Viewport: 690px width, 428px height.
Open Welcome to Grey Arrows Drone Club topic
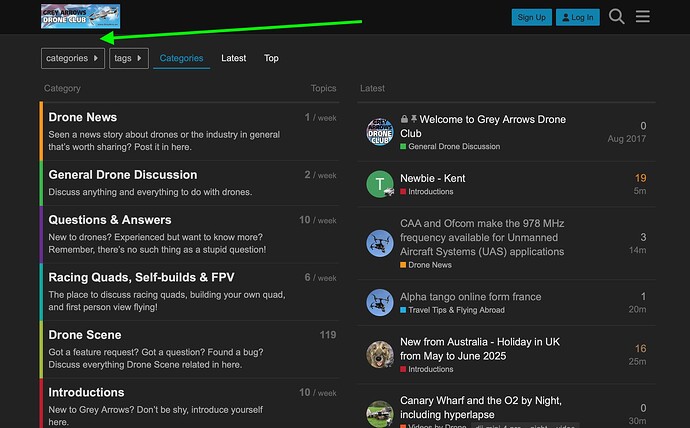pos(483,126)
